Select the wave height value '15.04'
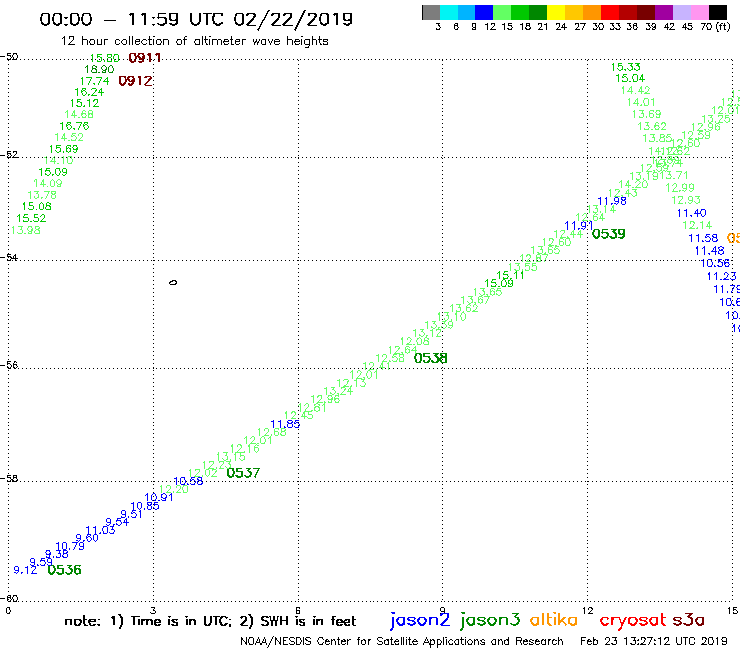The height and width of the screenshot is (650, 740). 630,78
